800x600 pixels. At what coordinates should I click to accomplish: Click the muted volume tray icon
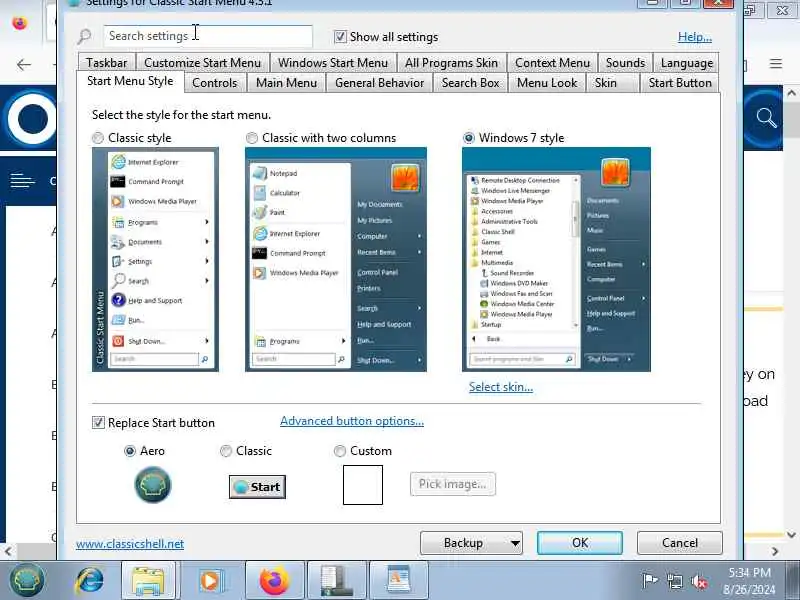[x=699, y=581]
